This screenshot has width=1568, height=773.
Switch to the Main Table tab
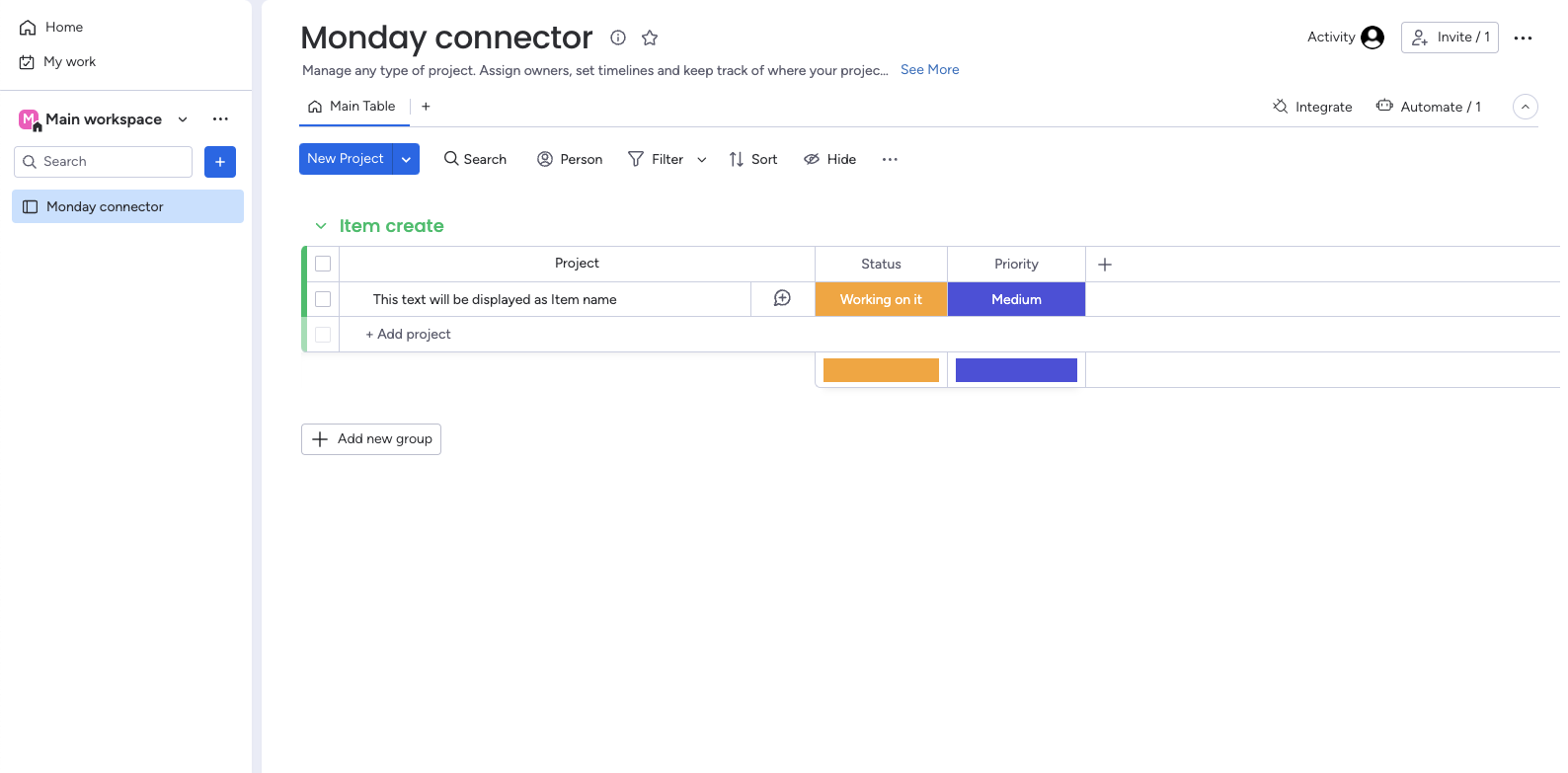coord(353,107)
